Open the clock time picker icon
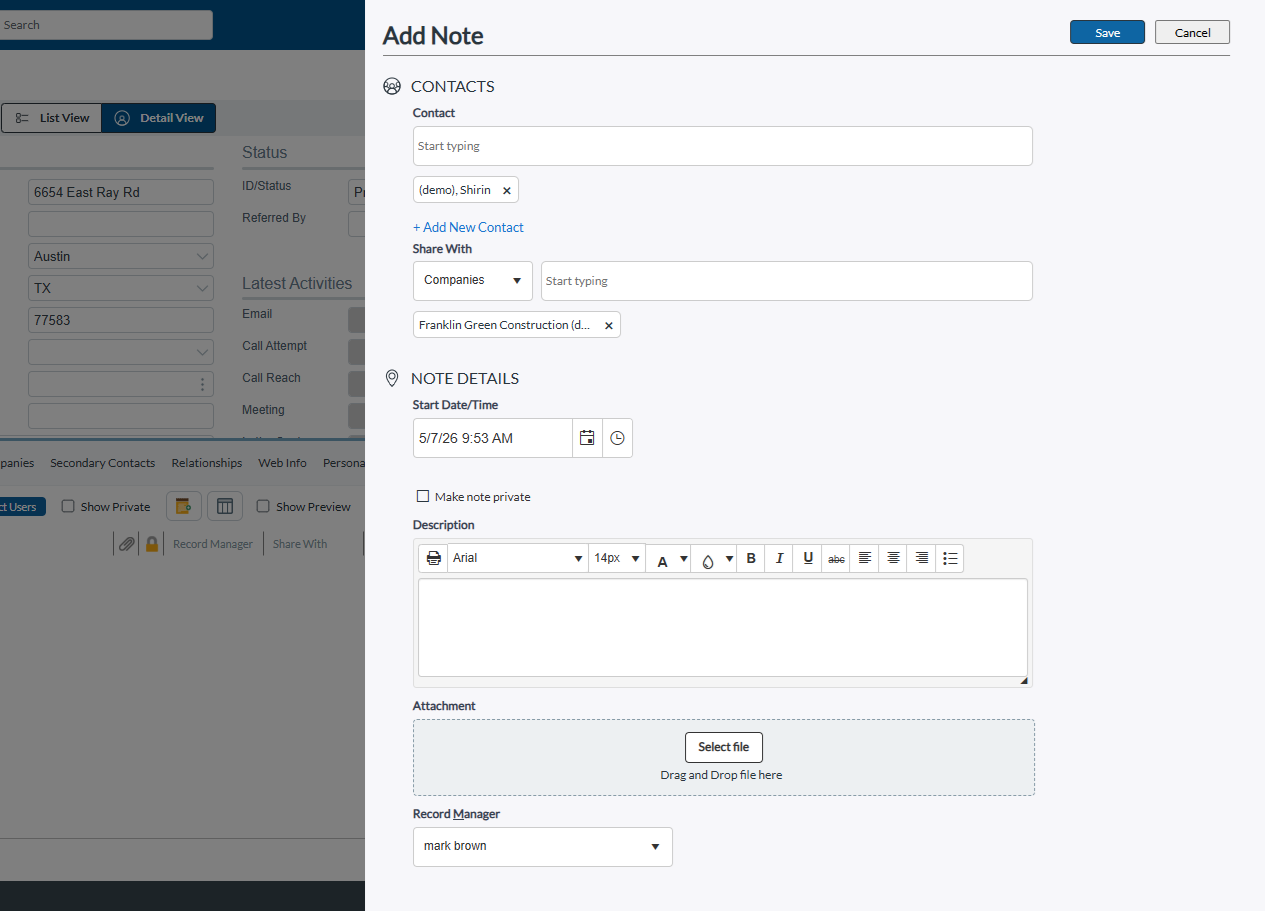1265x911 pixels. pyautogui.click(x=617, y=438)
